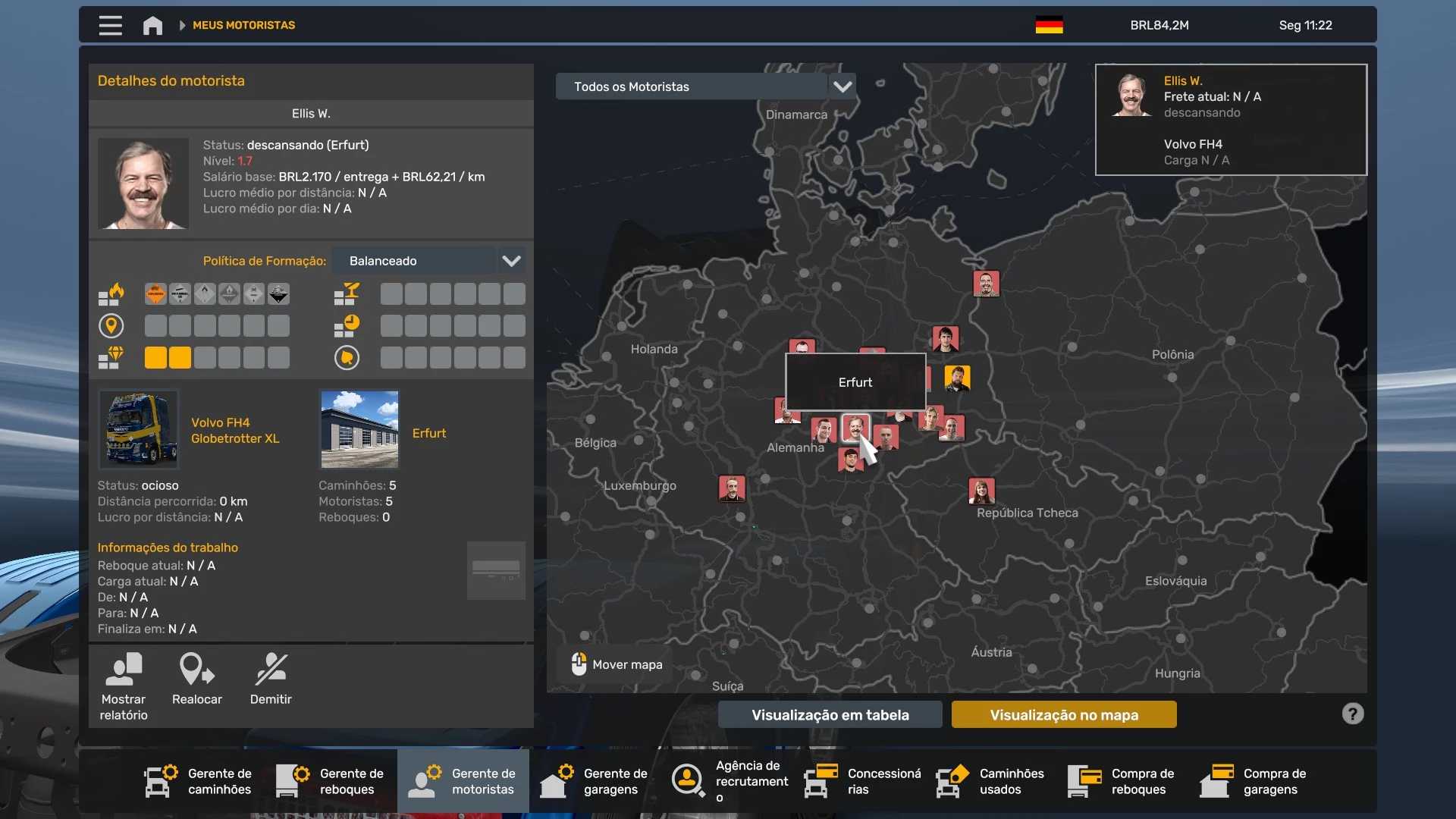Select Visualização no mapa view
This screenshot has height=819, width=1456.
point(1063,714)
